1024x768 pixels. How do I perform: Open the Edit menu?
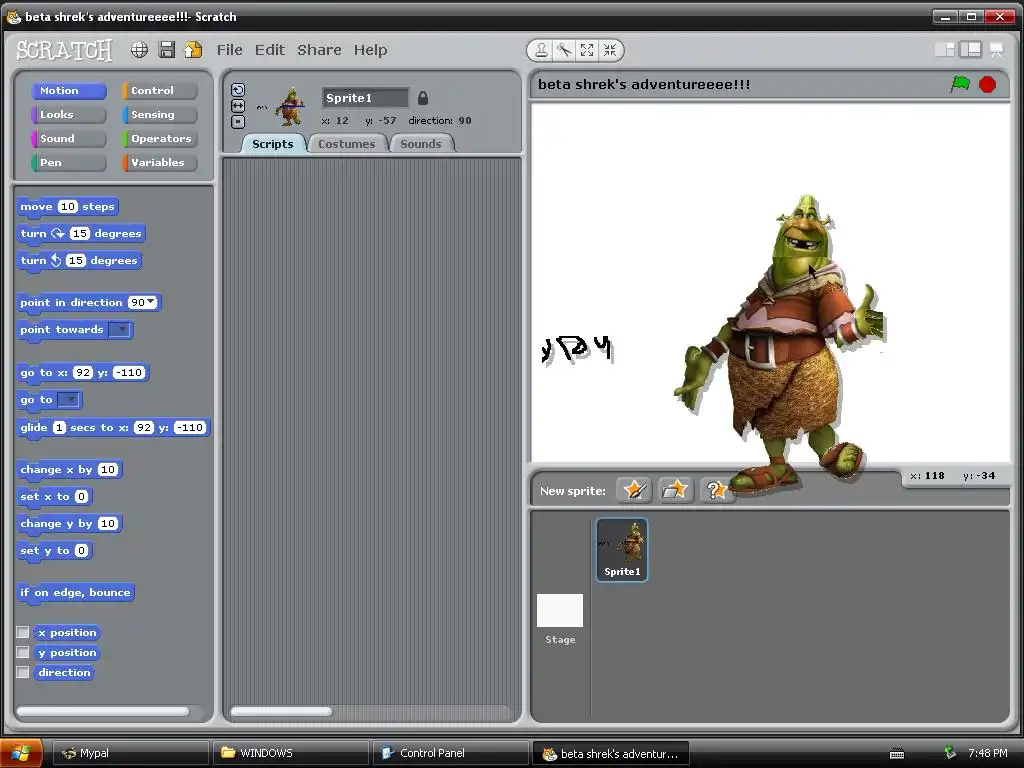click(x=270, y=50)
